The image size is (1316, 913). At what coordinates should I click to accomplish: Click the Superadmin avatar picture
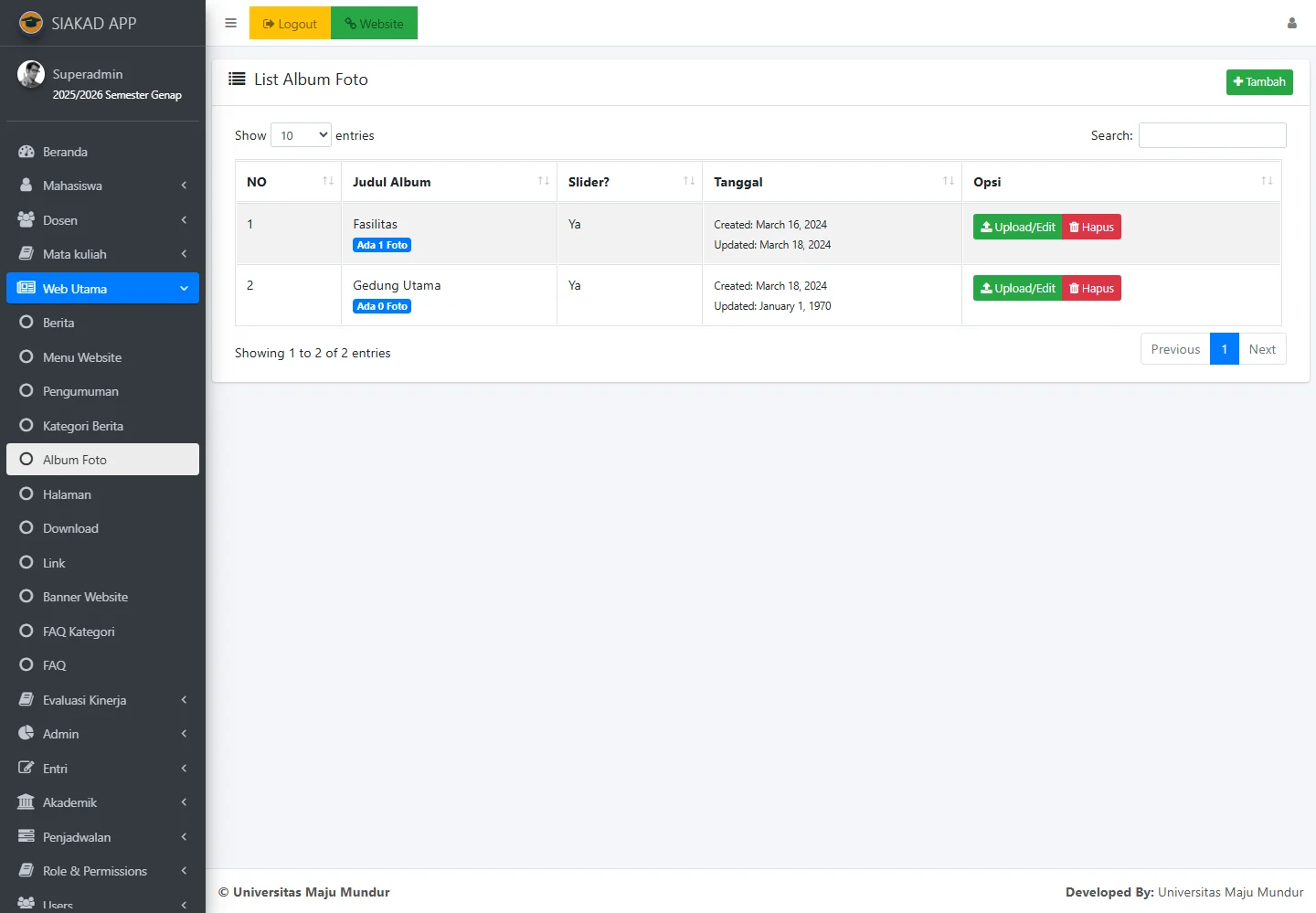(x=31, y=75)
